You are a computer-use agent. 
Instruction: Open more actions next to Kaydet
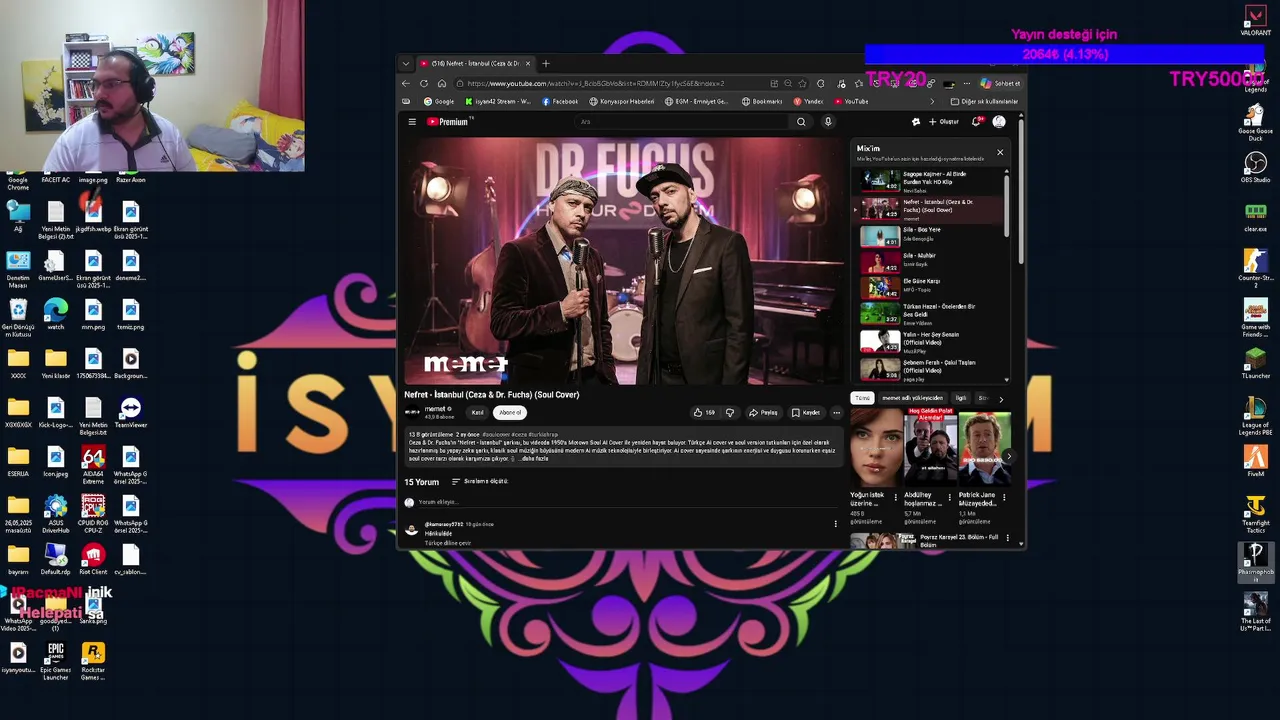pyautogui.click(x=837, y=412)
